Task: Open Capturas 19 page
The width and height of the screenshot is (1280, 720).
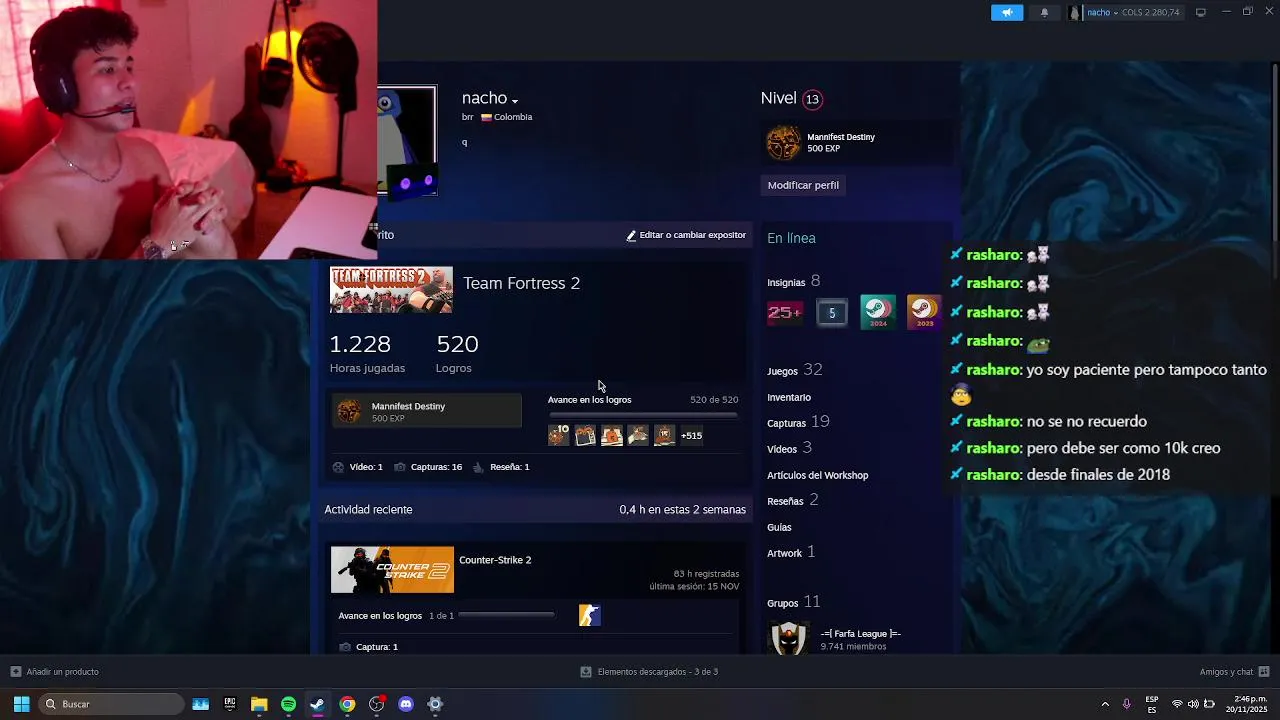Action: click(x=799, y=422)
